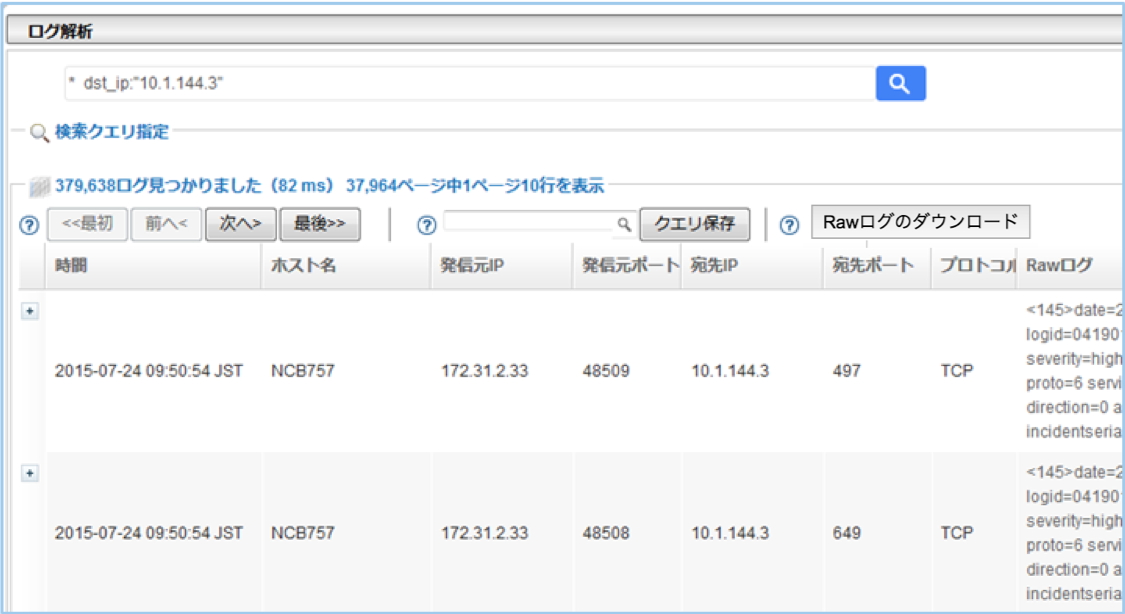Expand details of the second log row
The width and height of the screenshot is (1125, 614).
pyautogui.click(x=28, y=474)
